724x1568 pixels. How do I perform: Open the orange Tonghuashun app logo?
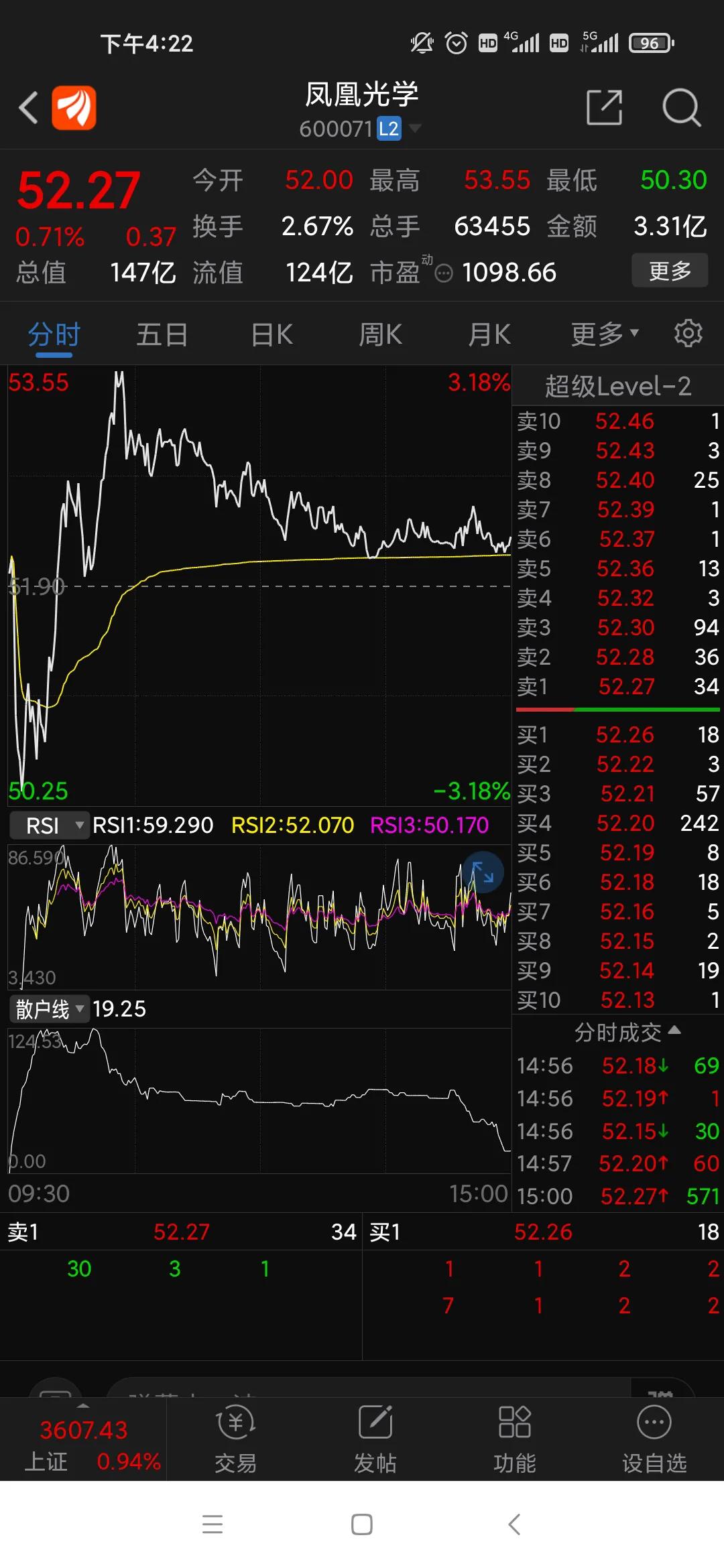[74, 107]
